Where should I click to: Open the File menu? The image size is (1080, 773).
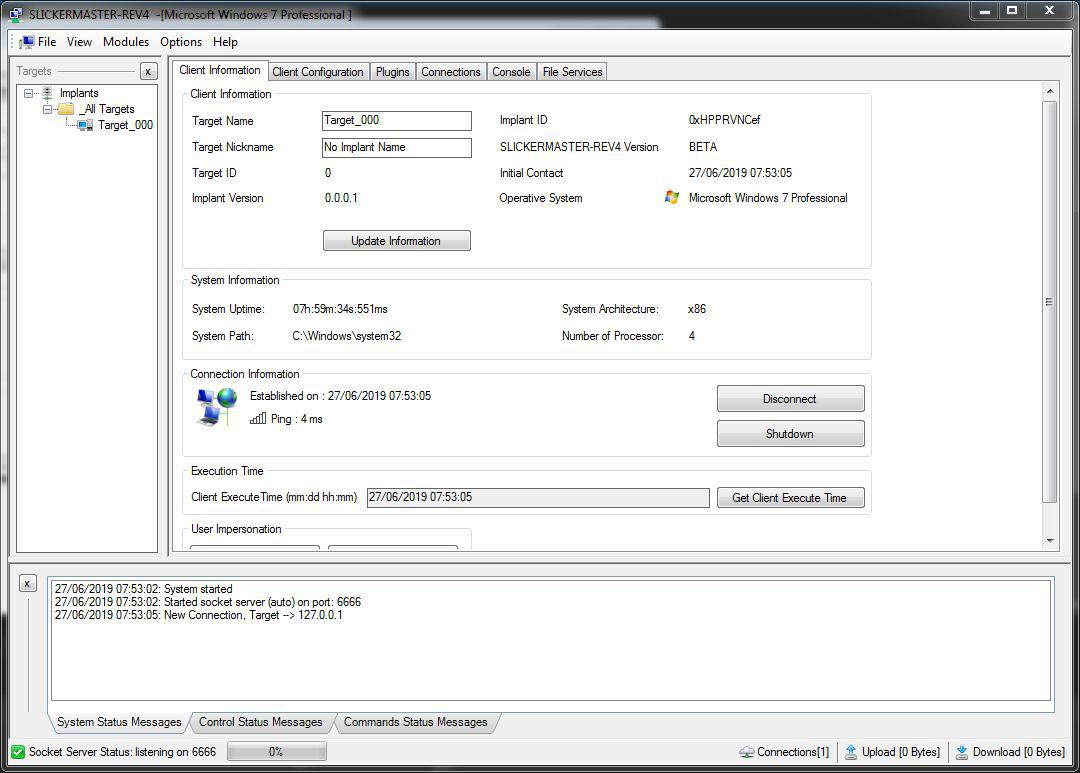(x=47, y=42)
